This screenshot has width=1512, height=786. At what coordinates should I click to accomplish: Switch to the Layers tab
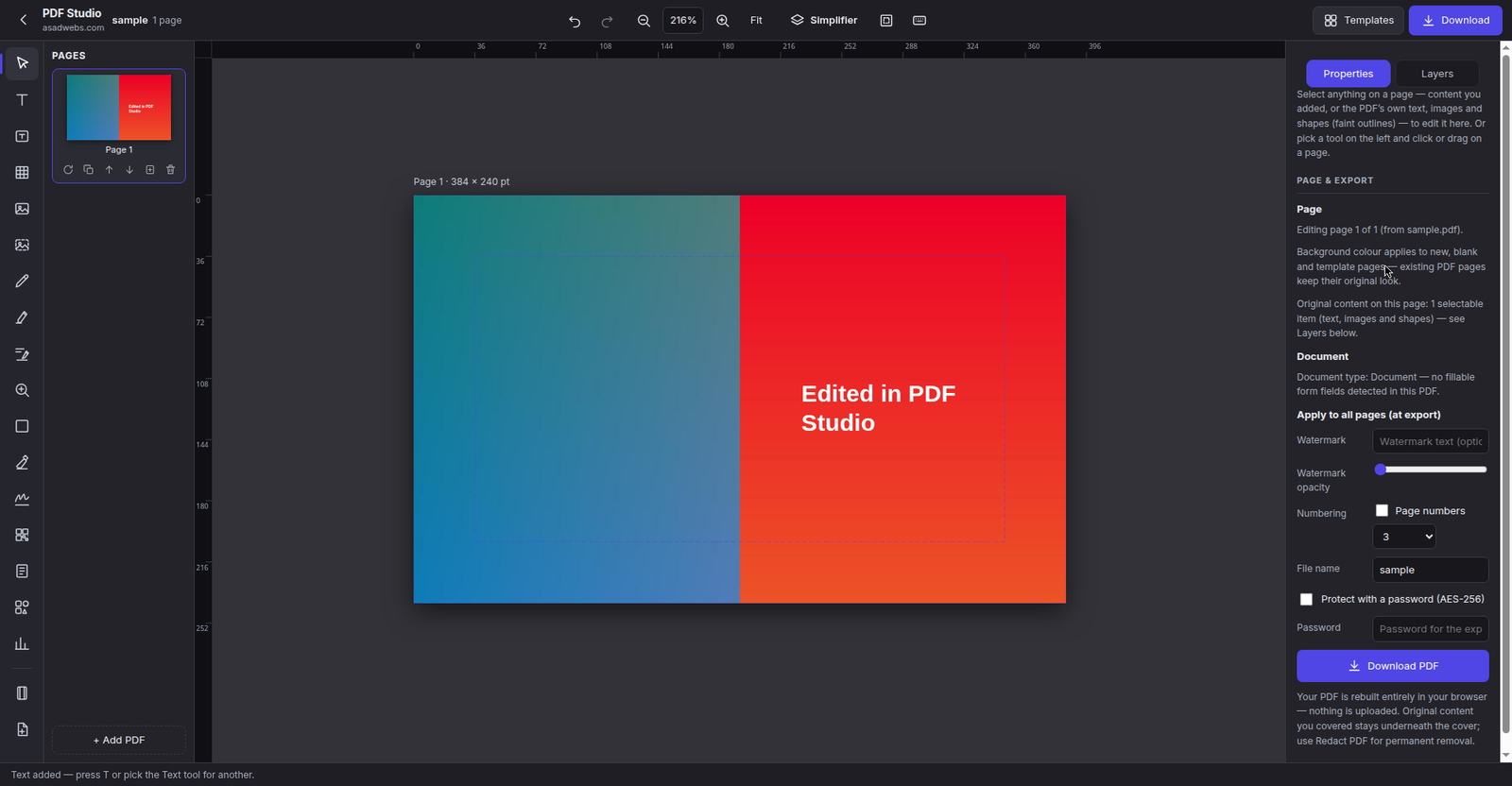[x=1437, y=74]
